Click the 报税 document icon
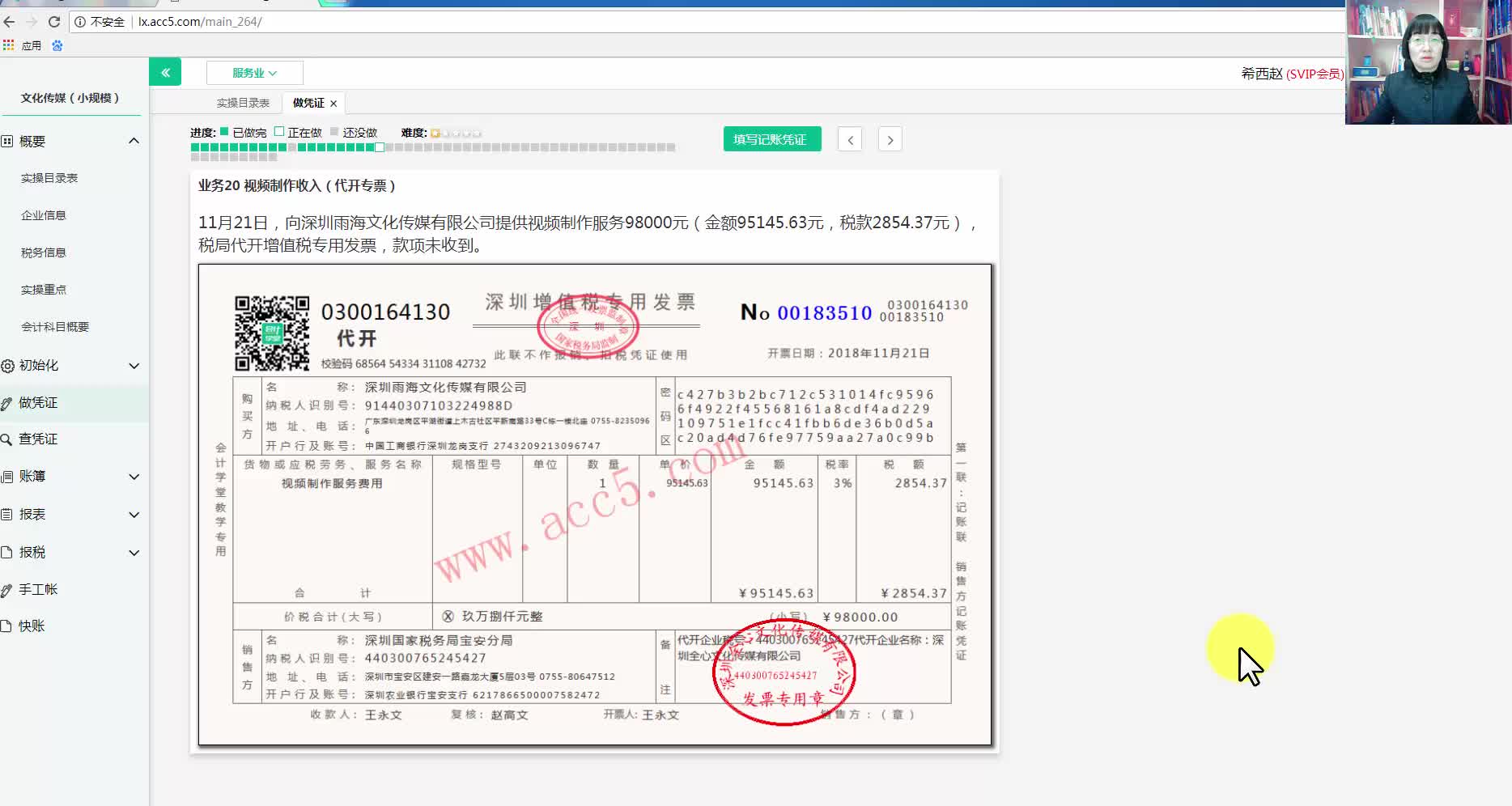The width and height of the screenshot is (1512, 806). coord(6,552)
